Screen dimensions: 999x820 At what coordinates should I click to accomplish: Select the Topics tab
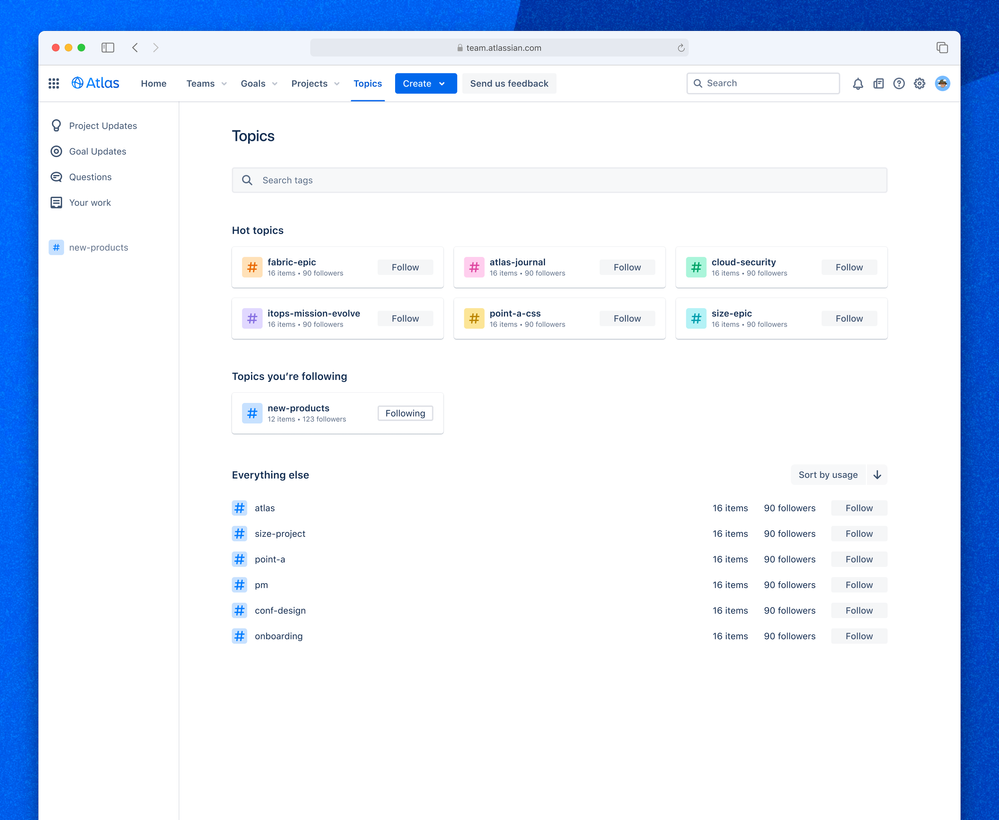[x=368, y=83]
